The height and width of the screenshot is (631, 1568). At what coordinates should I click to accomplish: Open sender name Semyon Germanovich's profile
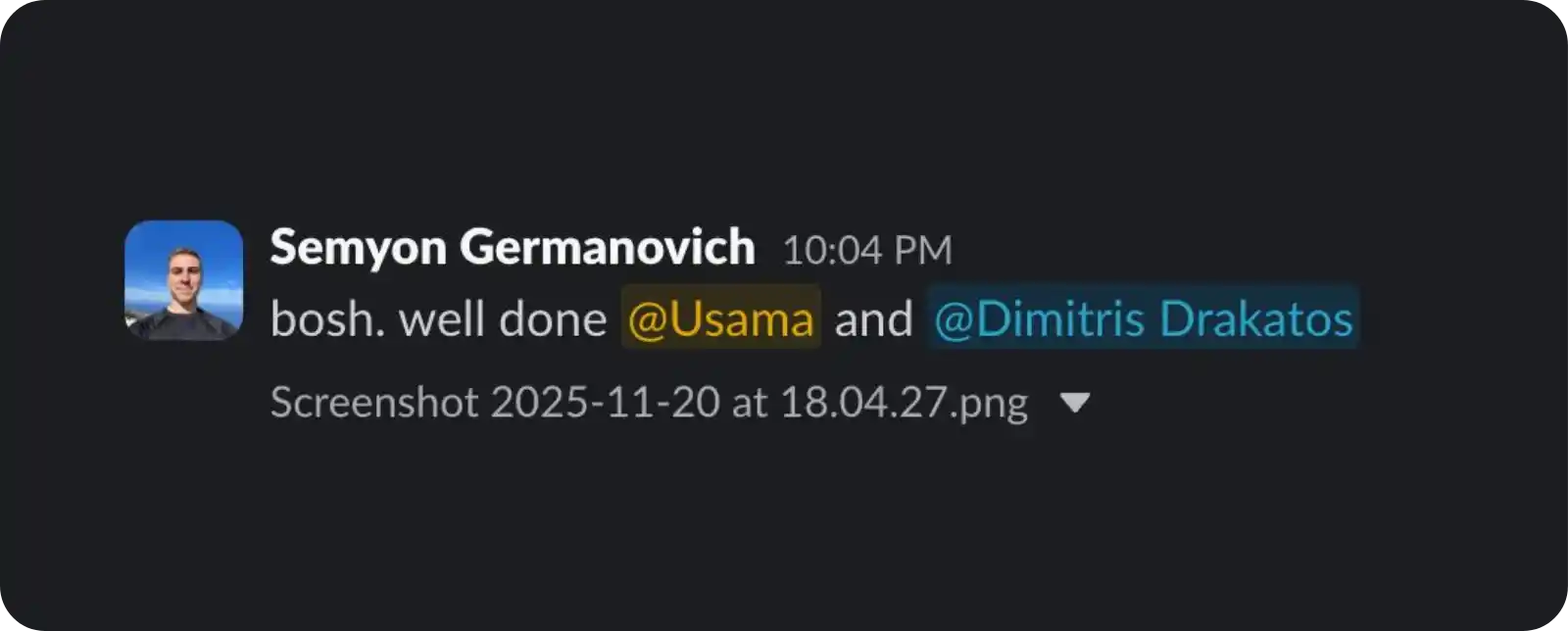click(512, 247)
